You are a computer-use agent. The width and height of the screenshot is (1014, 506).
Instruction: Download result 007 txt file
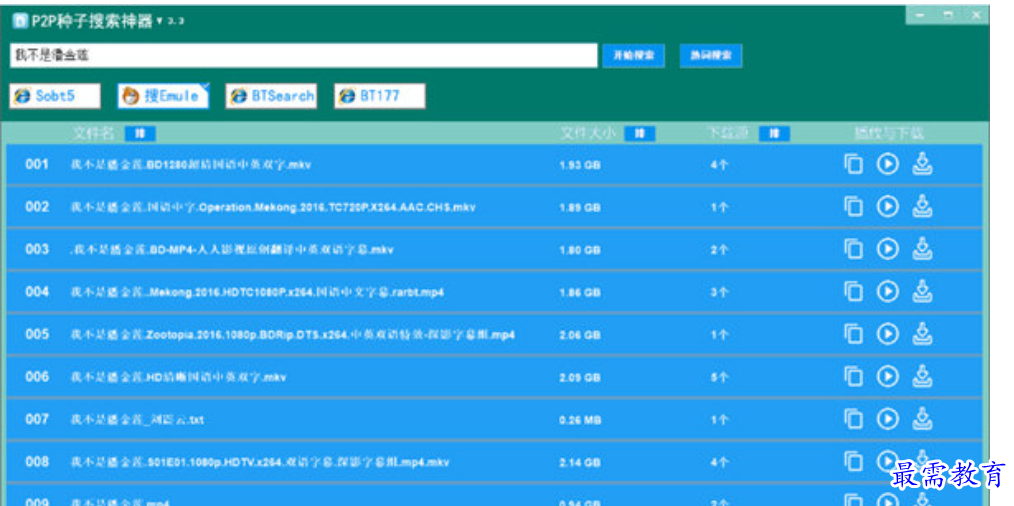(922, 419)
